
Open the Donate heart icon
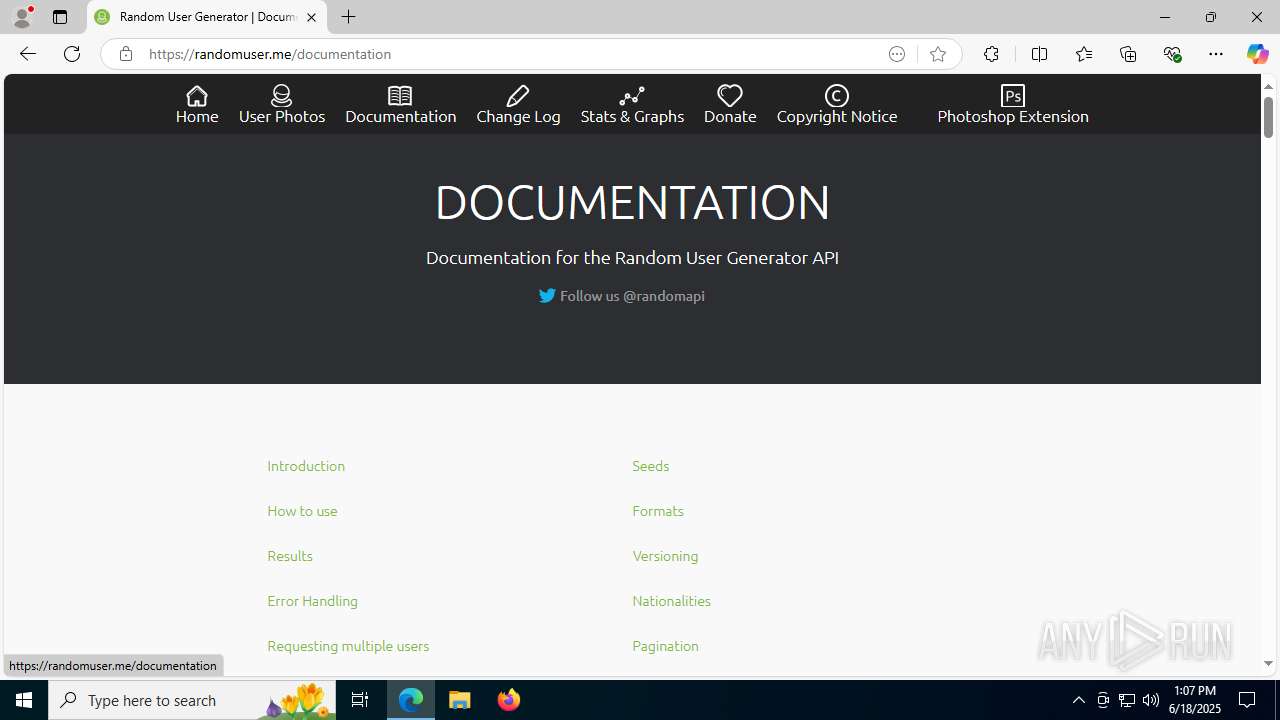click(x=730, y=96)
